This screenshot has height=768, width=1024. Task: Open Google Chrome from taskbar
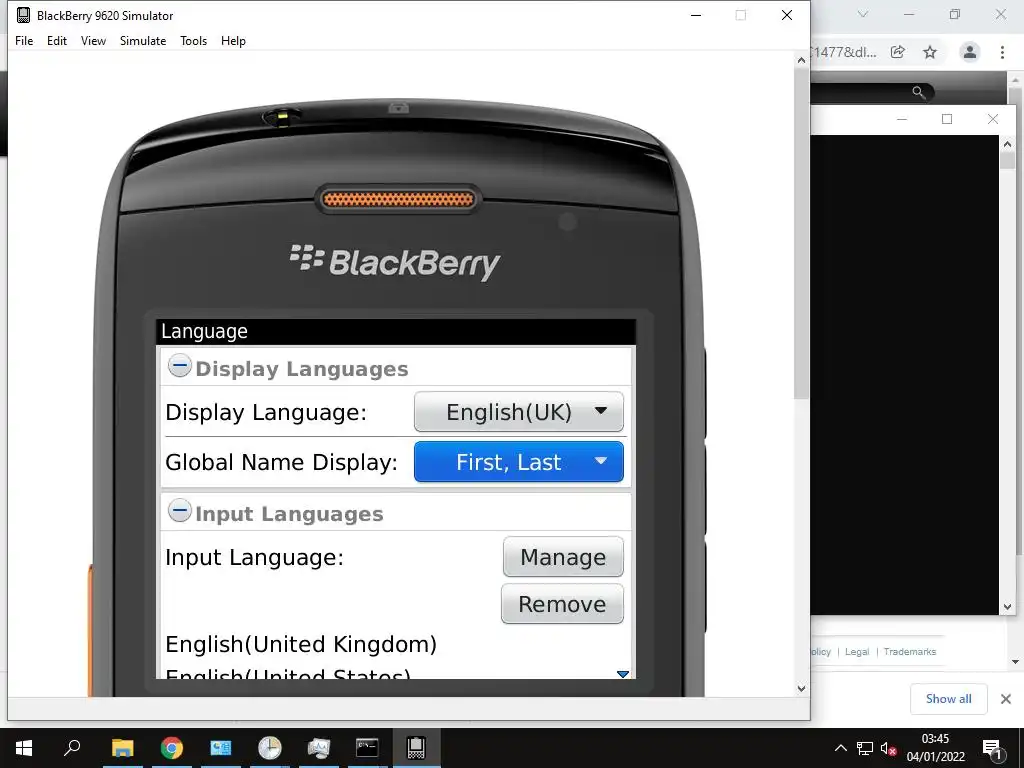(x=172, y=748)
